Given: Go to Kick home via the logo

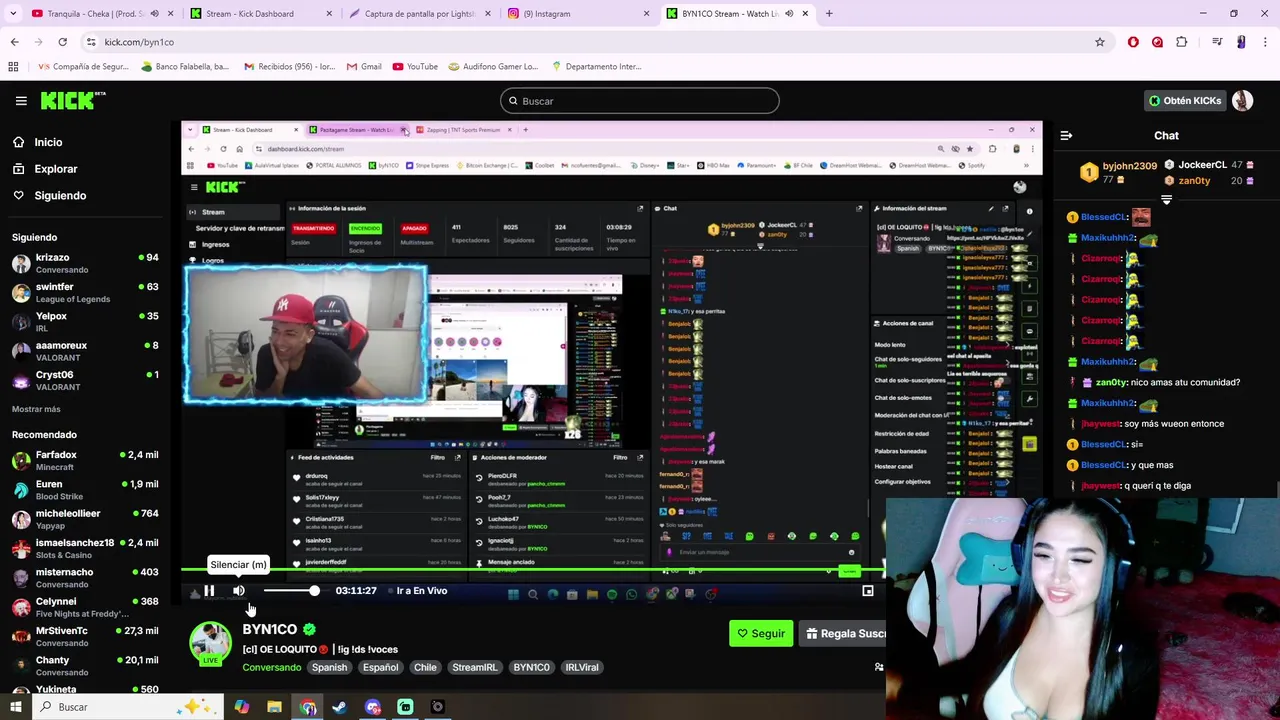Looking at the screenshot, I should [x=73, y=100].
